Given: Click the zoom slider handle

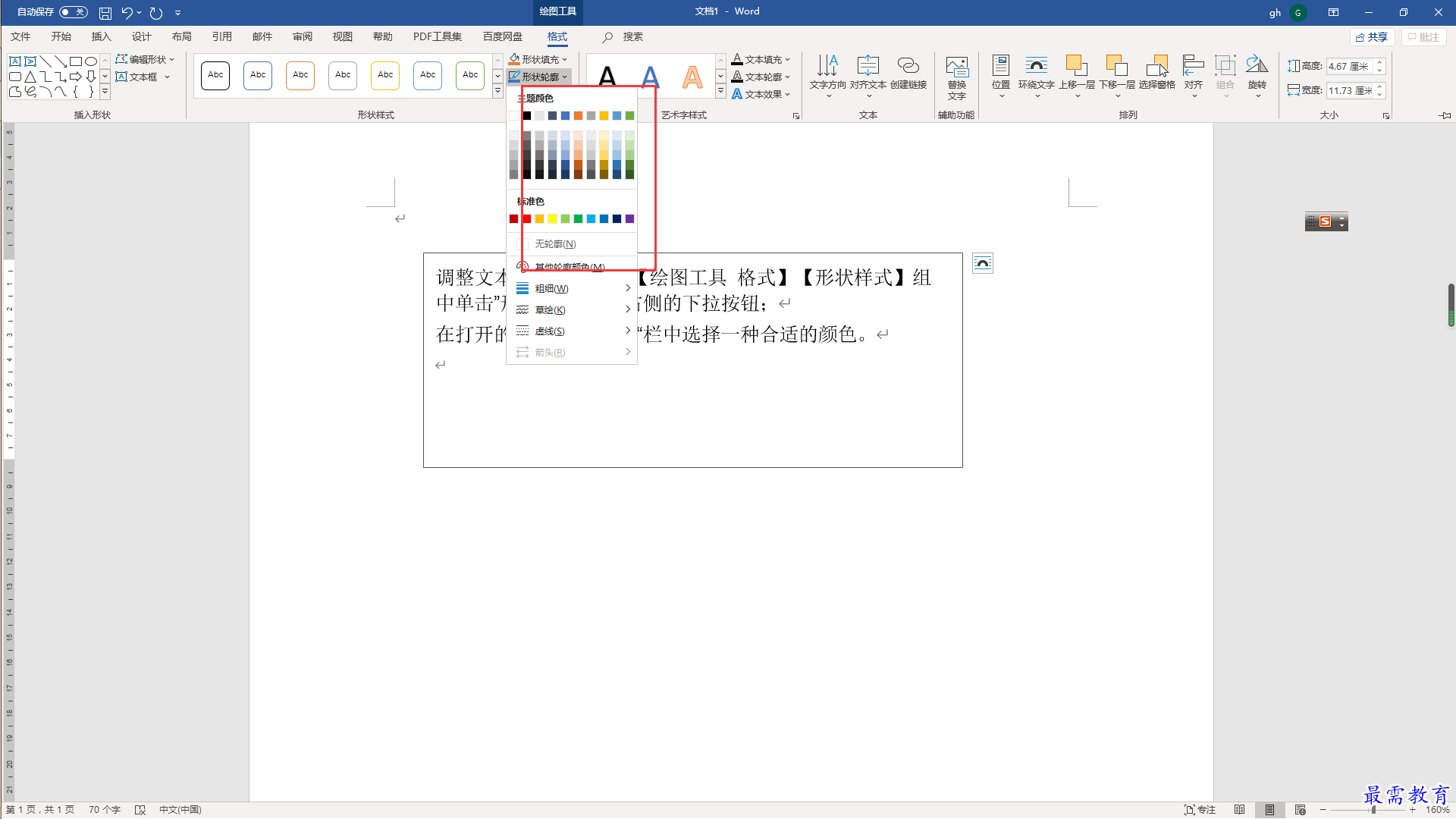Looking at the screenshot, I should 1373,810.
